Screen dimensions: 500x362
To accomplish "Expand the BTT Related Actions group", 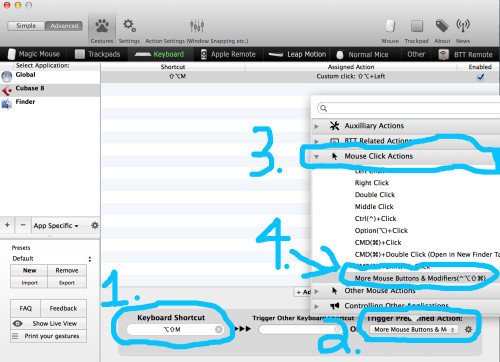I will point(317,141).
